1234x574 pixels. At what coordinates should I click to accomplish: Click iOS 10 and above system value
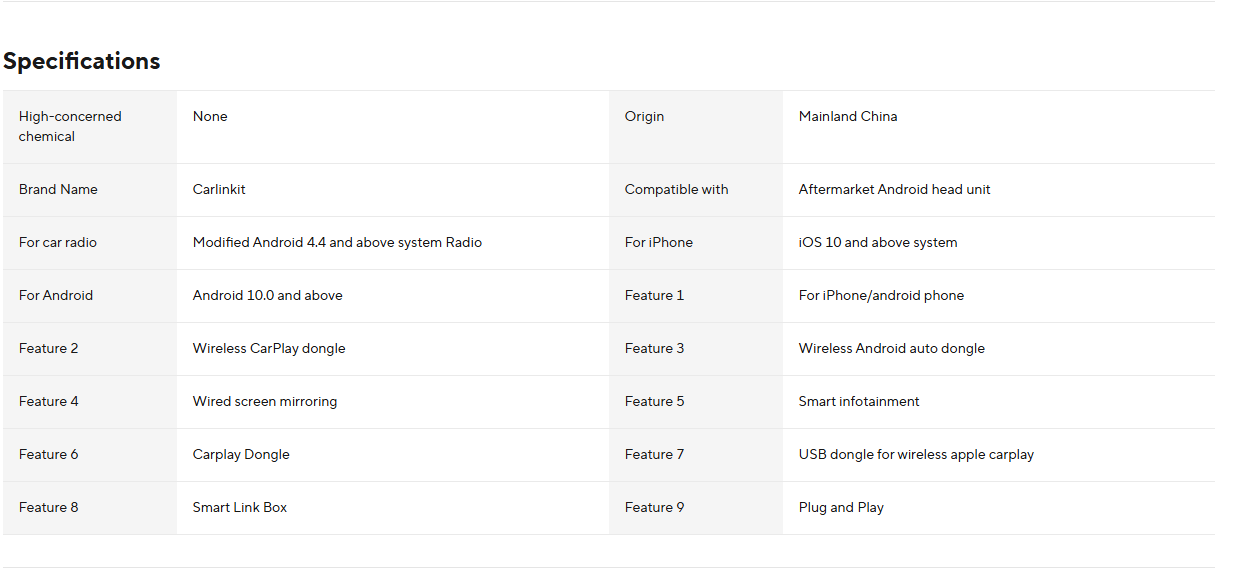[x=878, y=242]
